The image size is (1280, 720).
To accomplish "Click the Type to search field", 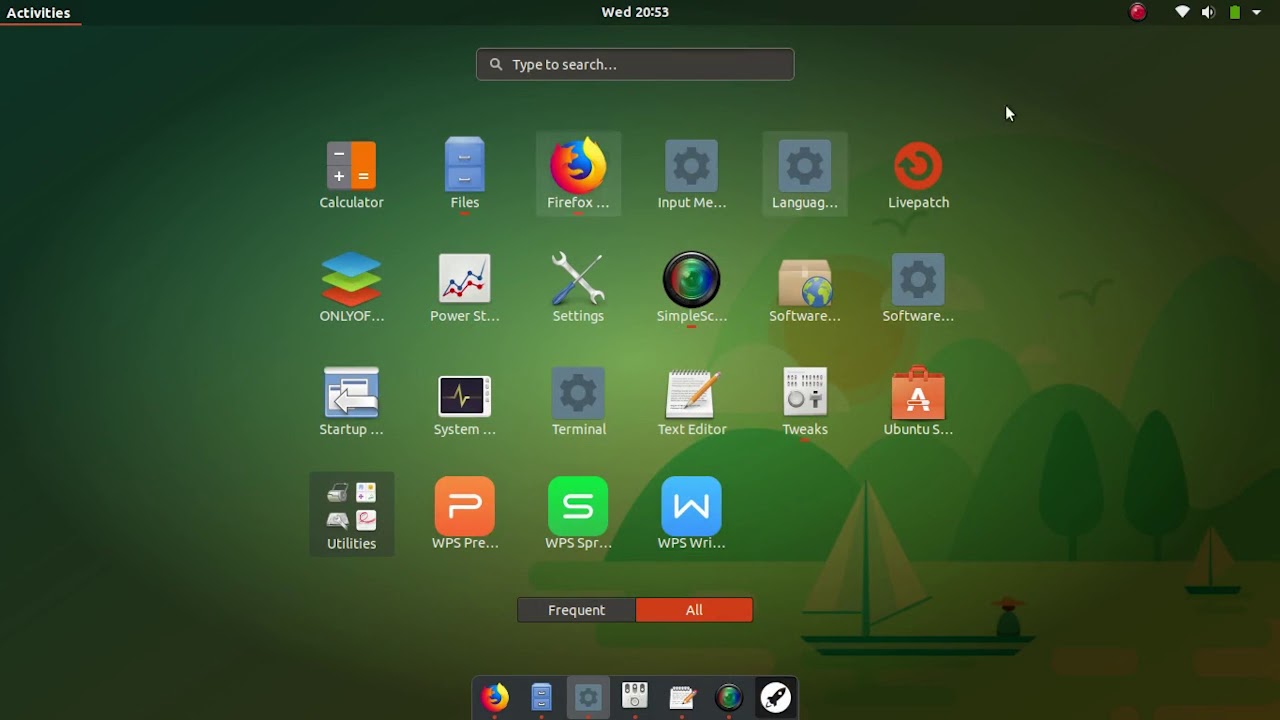I will tap(635, 64).
